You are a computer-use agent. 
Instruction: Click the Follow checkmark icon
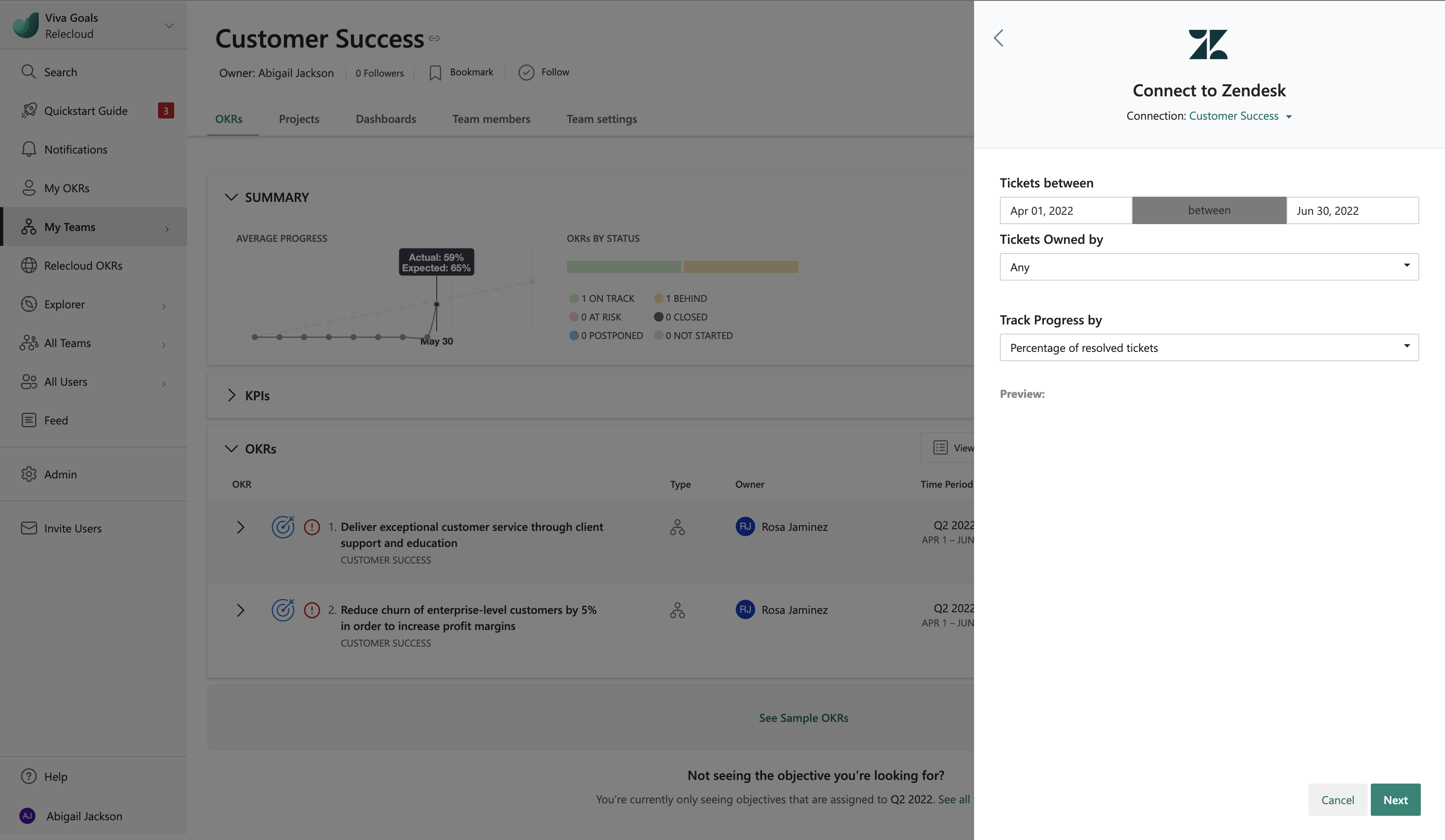527,72
